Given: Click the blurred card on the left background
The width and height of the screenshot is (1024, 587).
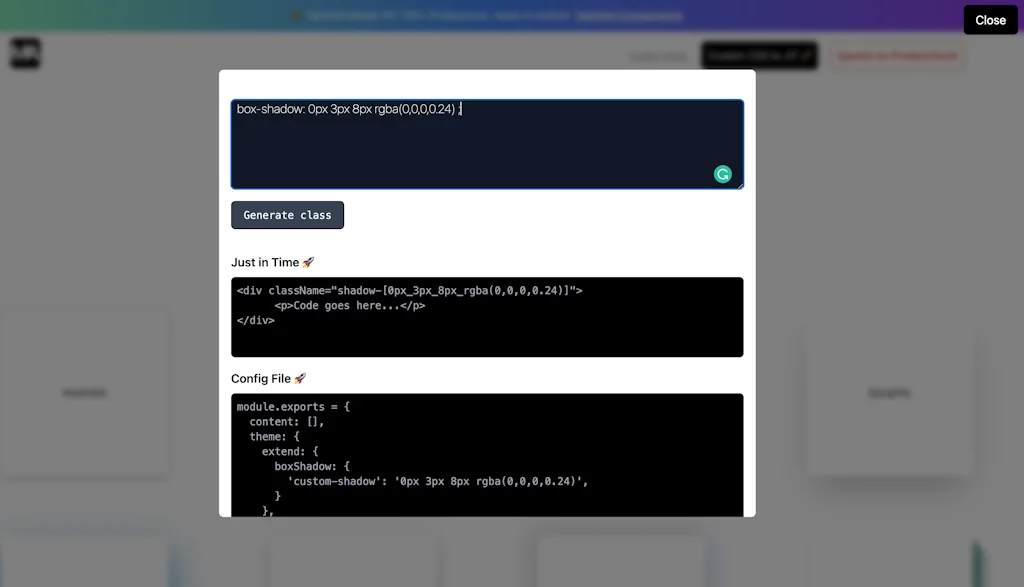Looking at the screenshot, I should tap(85, 392).
